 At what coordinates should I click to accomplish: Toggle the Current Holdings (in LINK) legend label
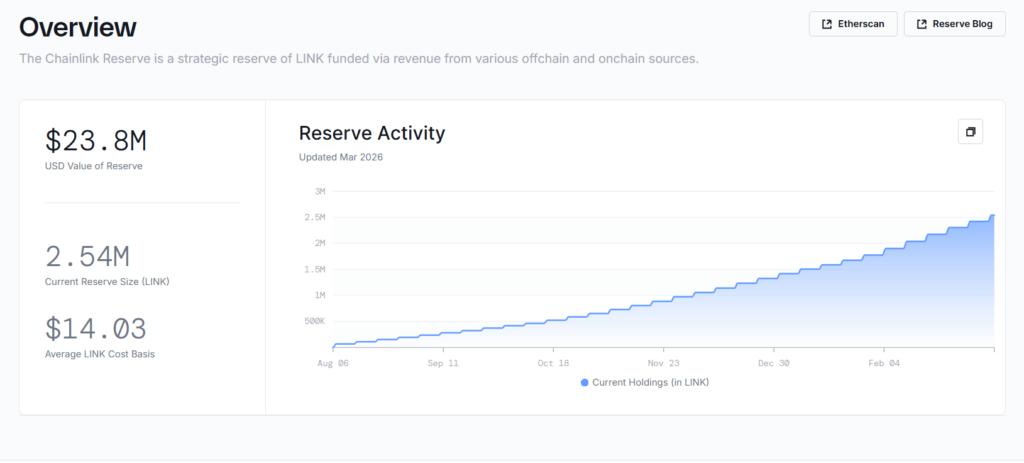coord(650,382)
